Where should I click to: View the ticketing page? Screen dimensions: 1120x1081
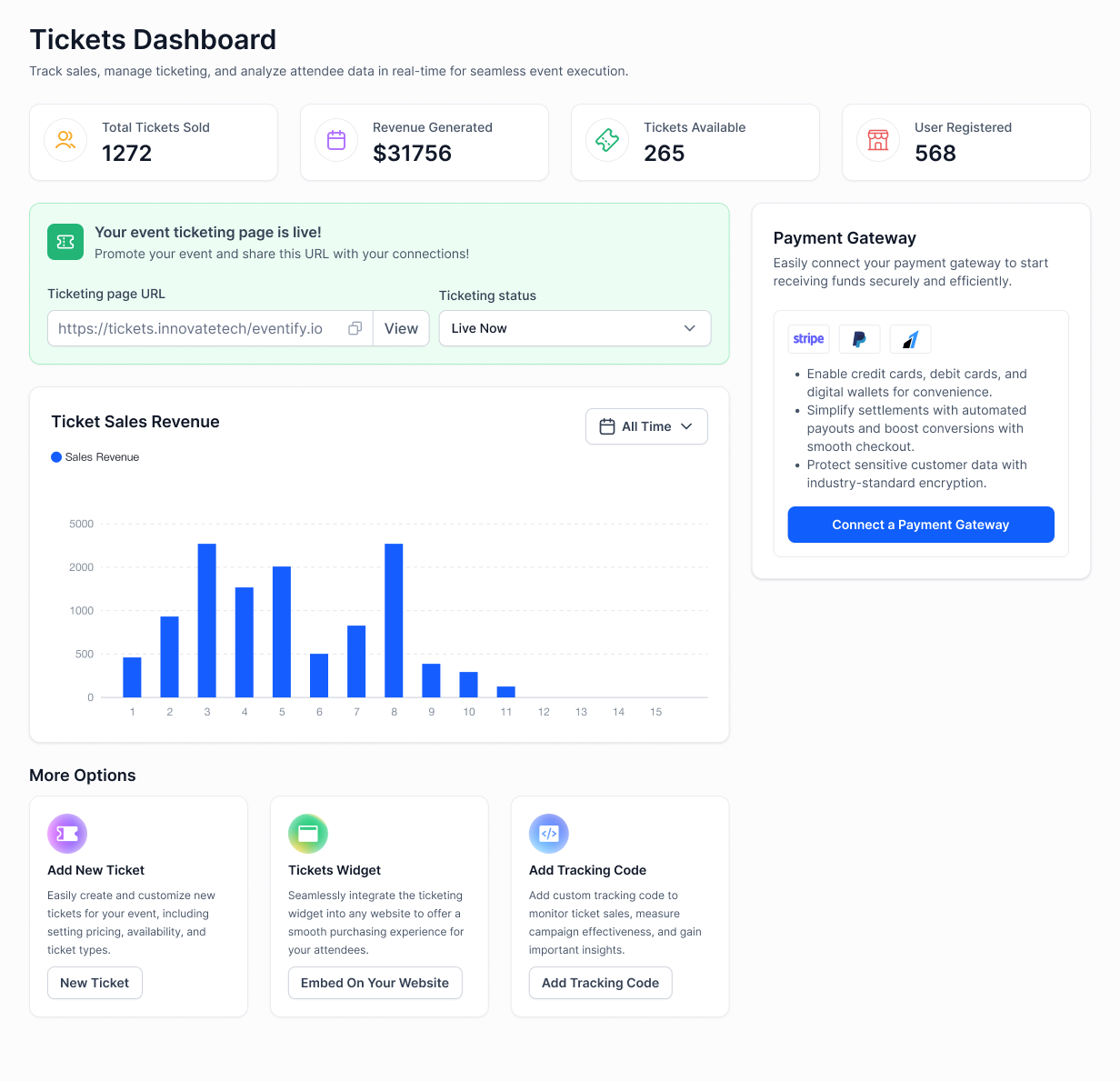[x=401, y=328]
